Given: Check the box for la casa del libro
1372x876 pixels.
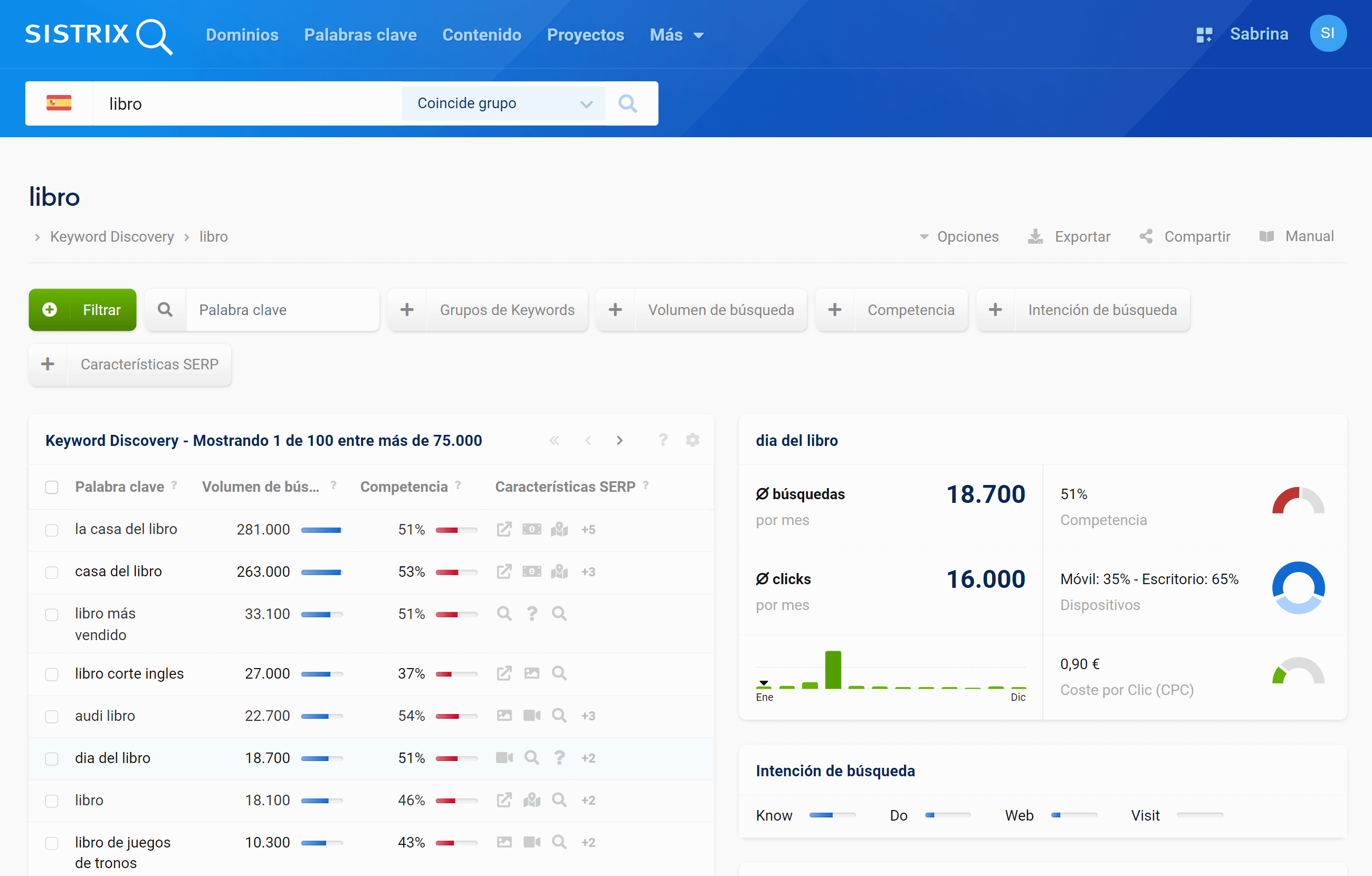Looking at the screenshot, I should coord(52,530).
